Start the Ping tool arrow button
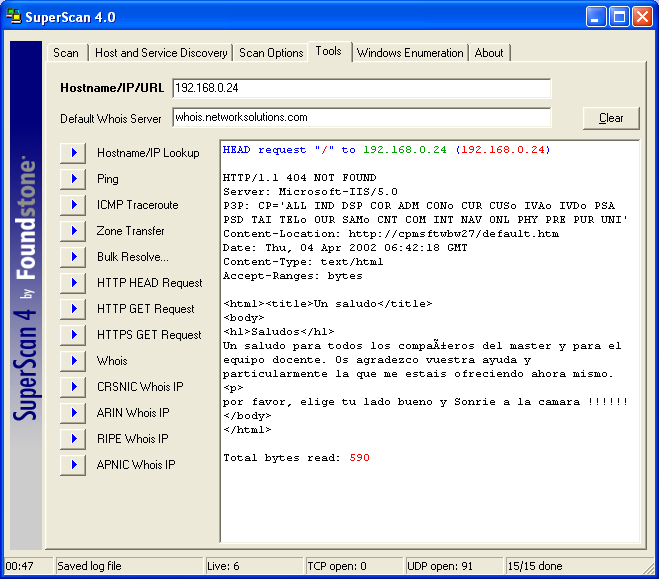Viewport: 659px width, 579px height. [73, 179]
